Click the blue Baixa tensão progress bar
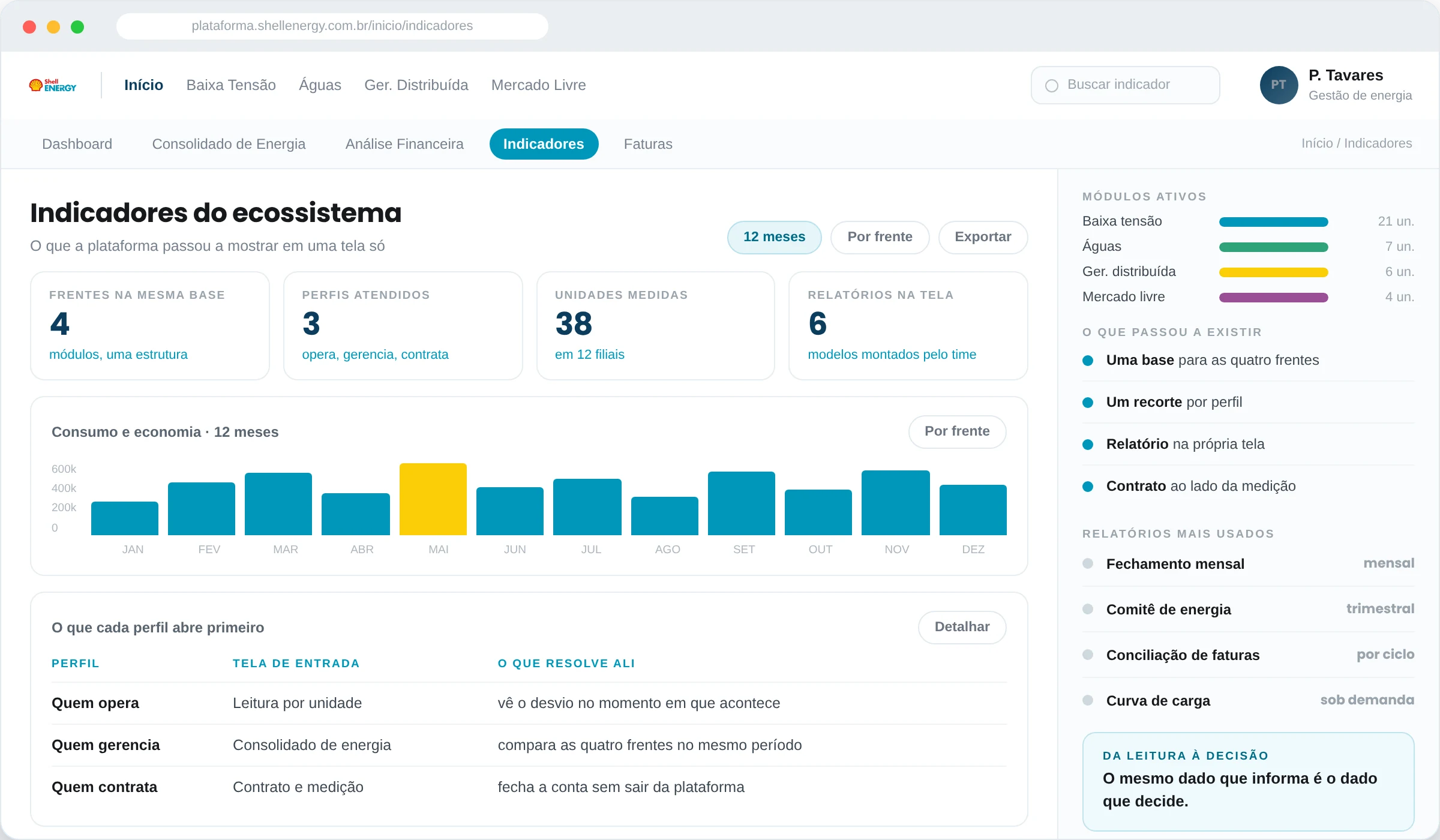This screenshot has height=840, width=1440. (1273, 221)
